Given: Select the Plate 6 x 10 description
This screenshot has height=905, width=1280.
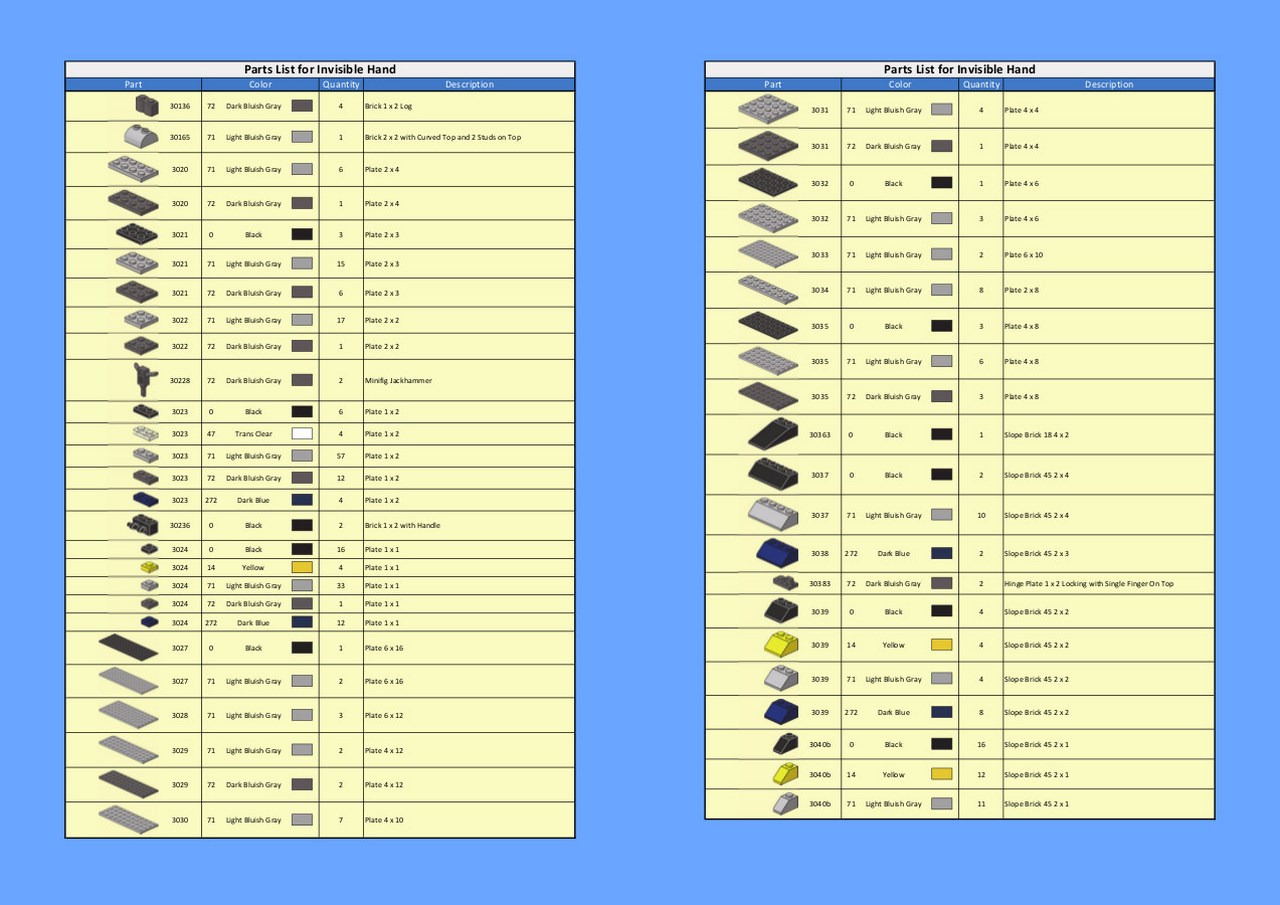Looking at the screenshot, I should (1023, 255).
